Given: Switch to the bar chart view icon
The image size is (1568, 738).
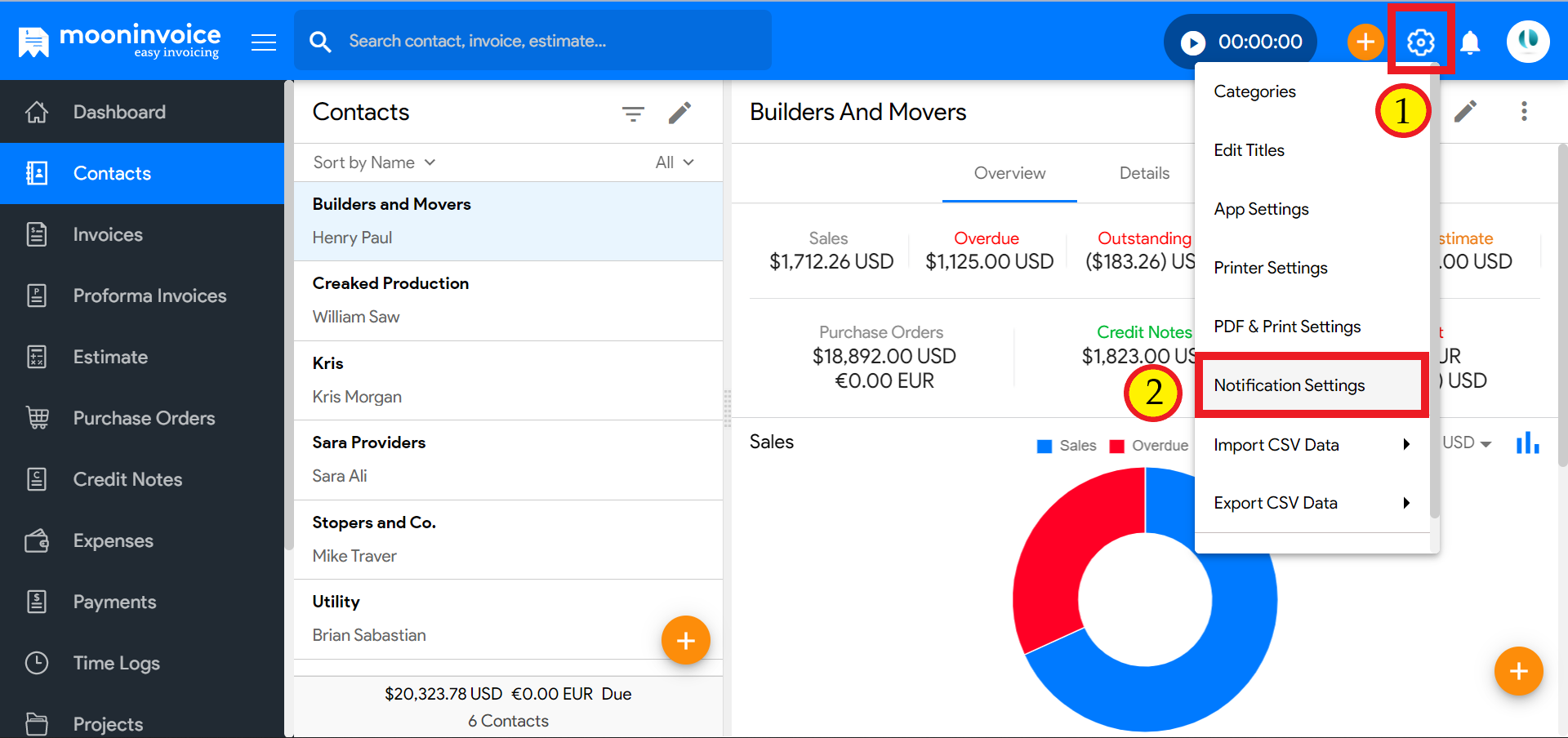Looking at the screenshot, I should (x=1527, y=442).
